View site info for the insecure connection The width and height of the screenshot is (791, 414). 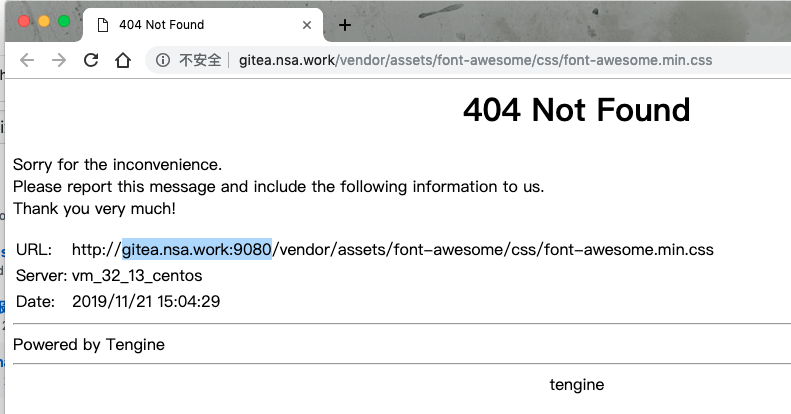tap(162, 60)
